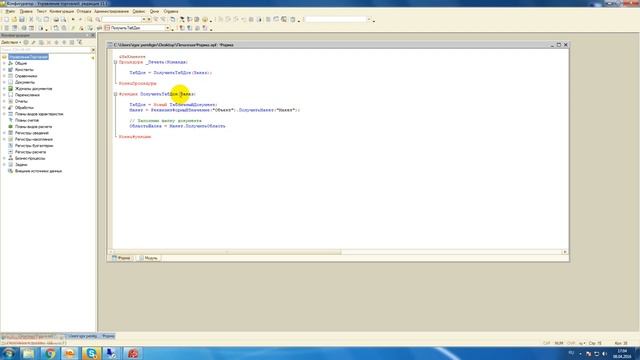Open the Администрирование menu
This screenshot has width=640, height=360.
[111, 11]
